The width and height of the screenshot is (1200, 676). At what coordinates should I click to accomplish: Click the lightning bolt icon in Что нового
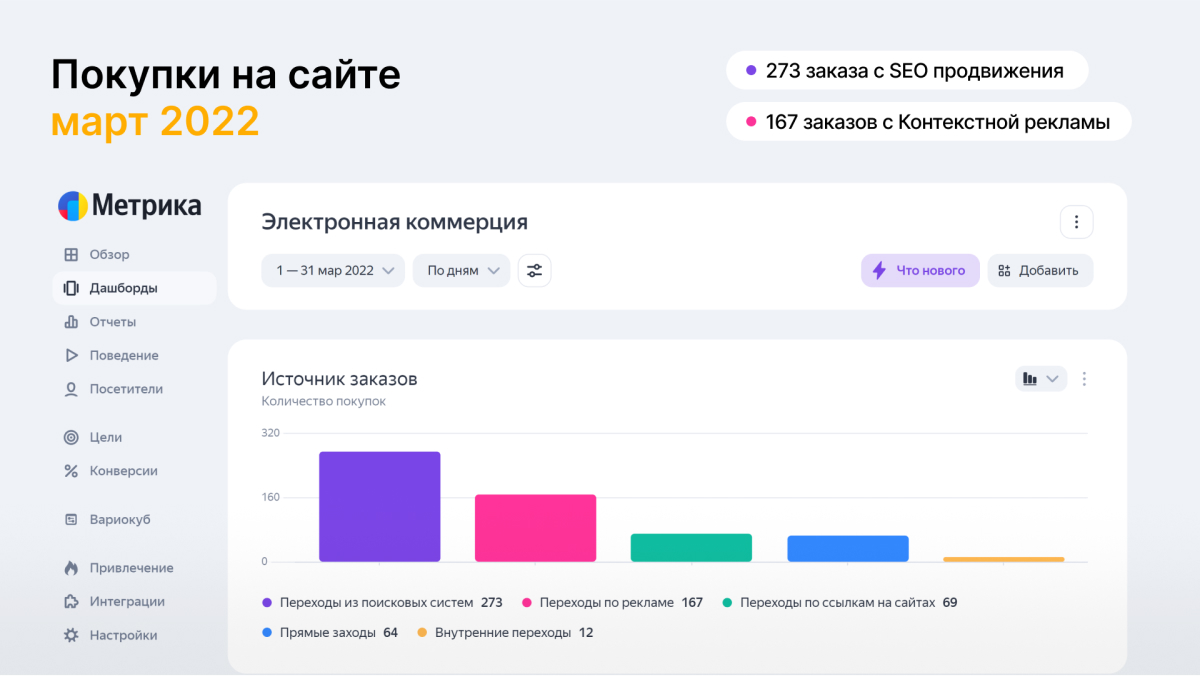(879, 270)
